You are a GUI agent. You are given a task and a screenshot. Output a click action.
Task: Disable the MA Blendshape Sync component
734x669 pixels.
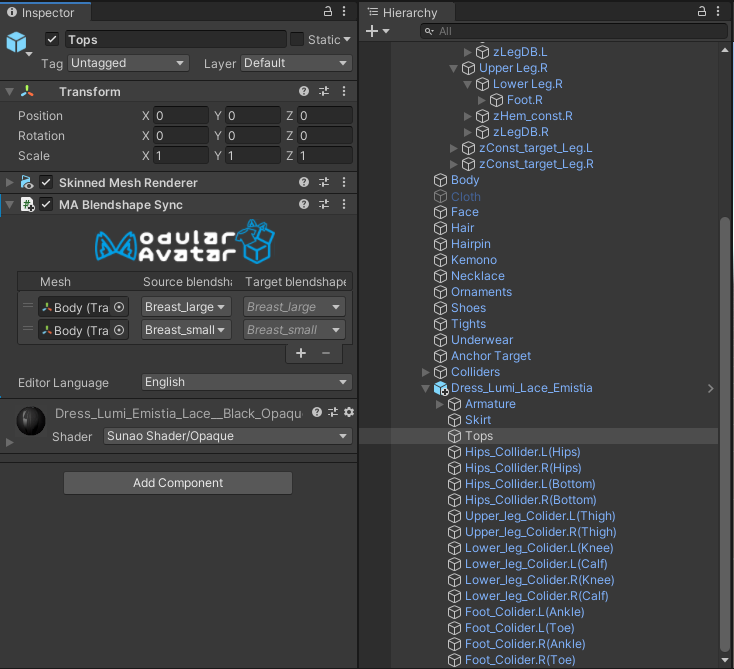[x=46, y=205]
